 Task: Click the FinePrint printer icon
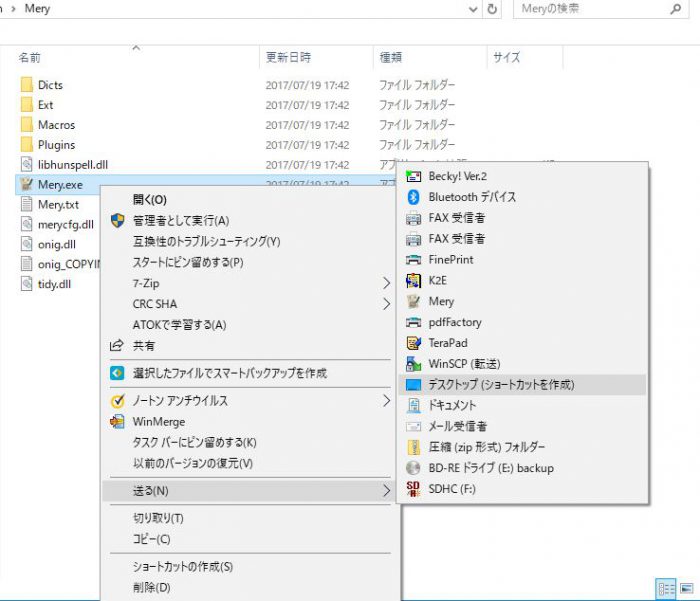(413, 259)
